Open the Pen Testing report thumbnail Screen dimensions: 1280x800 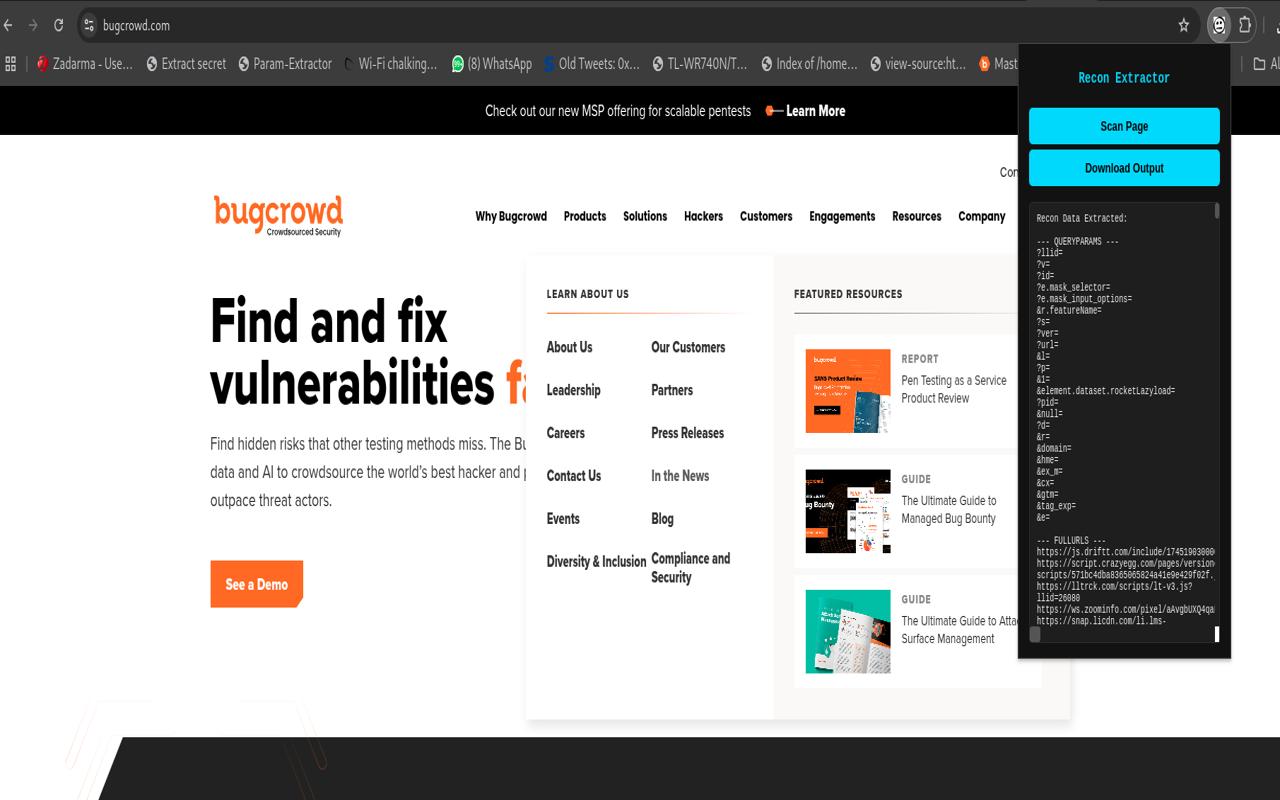tap(848, 391)
